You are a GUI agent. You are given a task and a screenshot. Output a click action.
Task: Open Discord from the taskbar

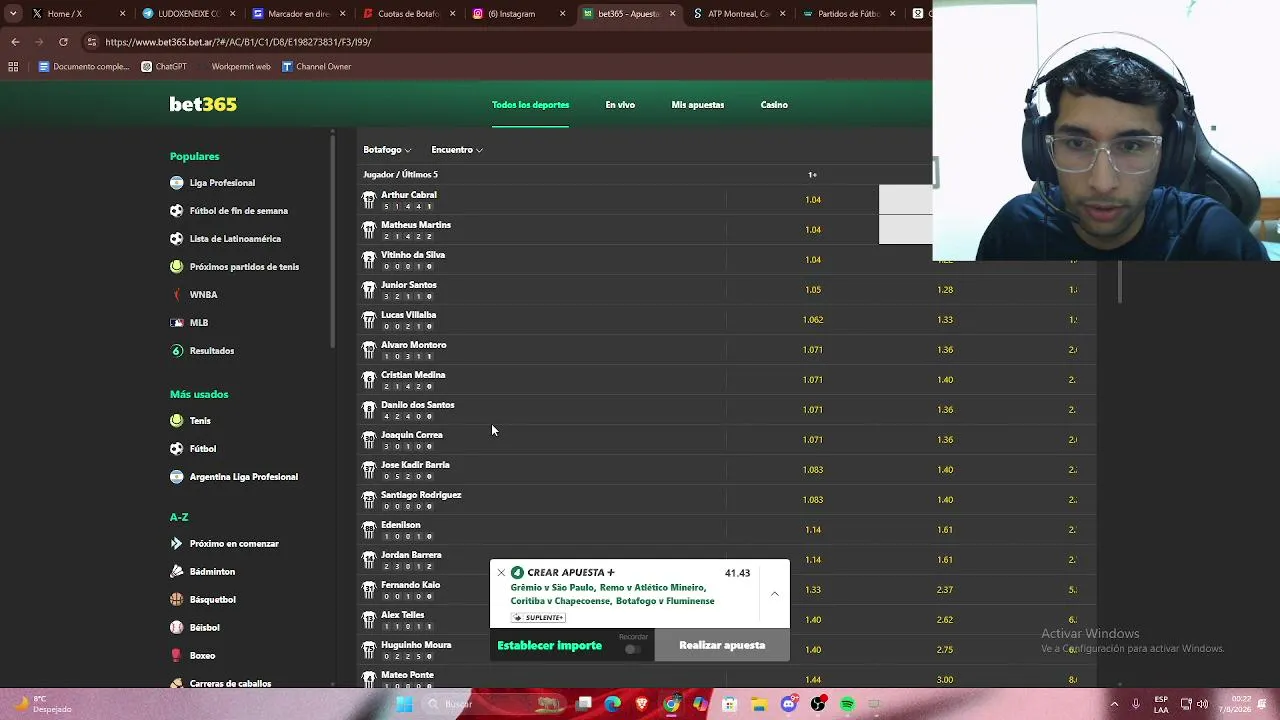pos(789,704)
